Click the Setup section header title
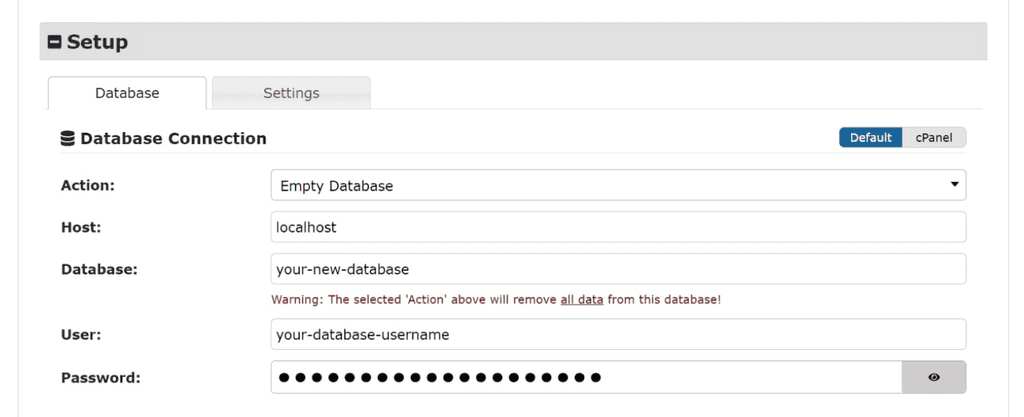 point(97,42)
